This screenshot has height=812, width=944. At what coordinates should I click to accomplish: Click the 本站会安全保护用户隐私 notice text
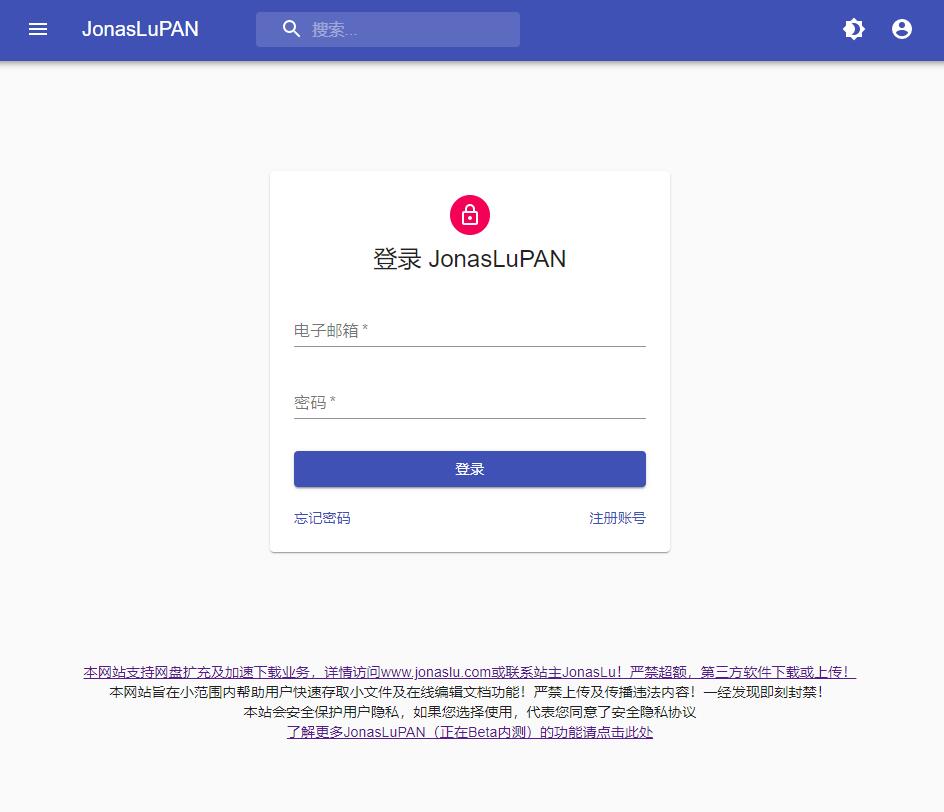point(470,712)
